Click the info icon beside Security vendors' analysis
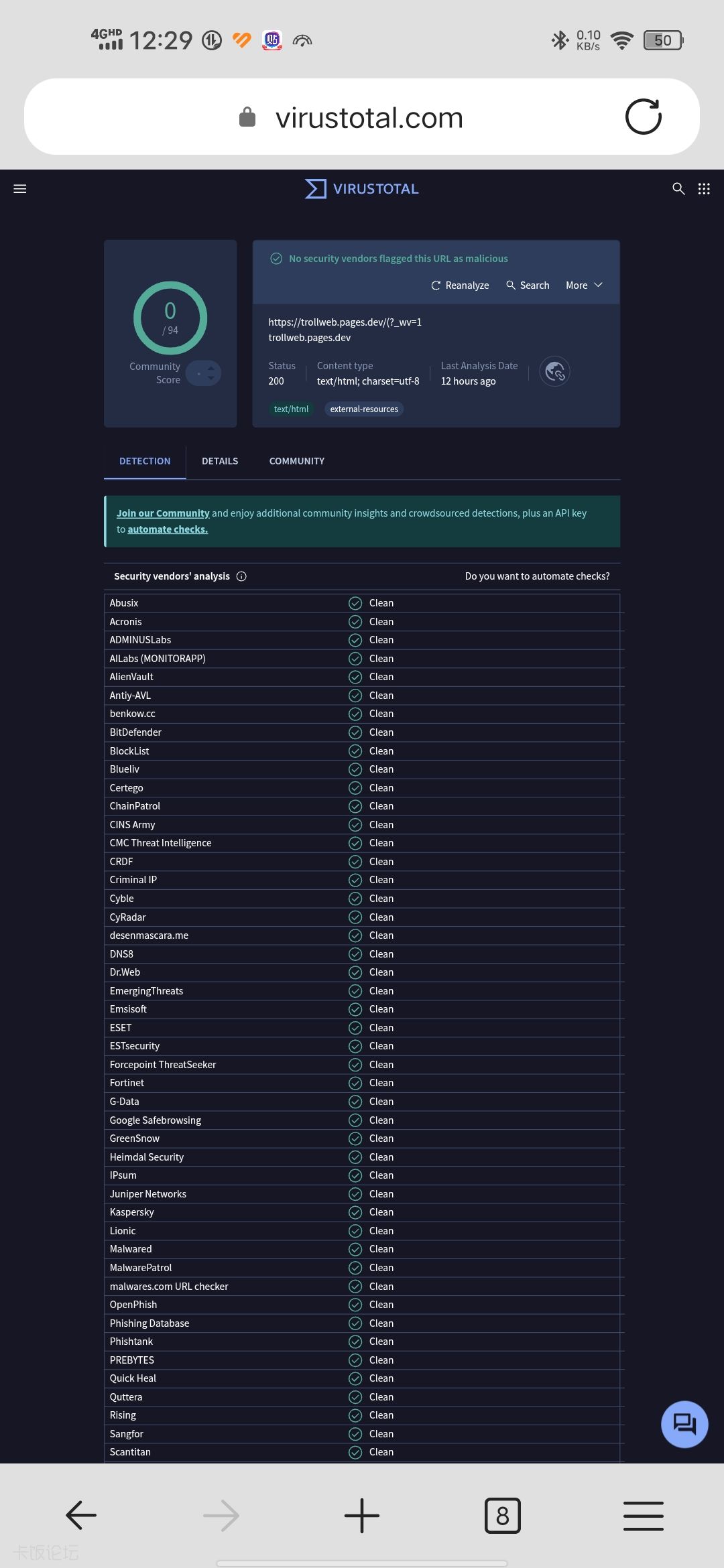This screenshot has width=724, height=1568. (x=241, y=576)
